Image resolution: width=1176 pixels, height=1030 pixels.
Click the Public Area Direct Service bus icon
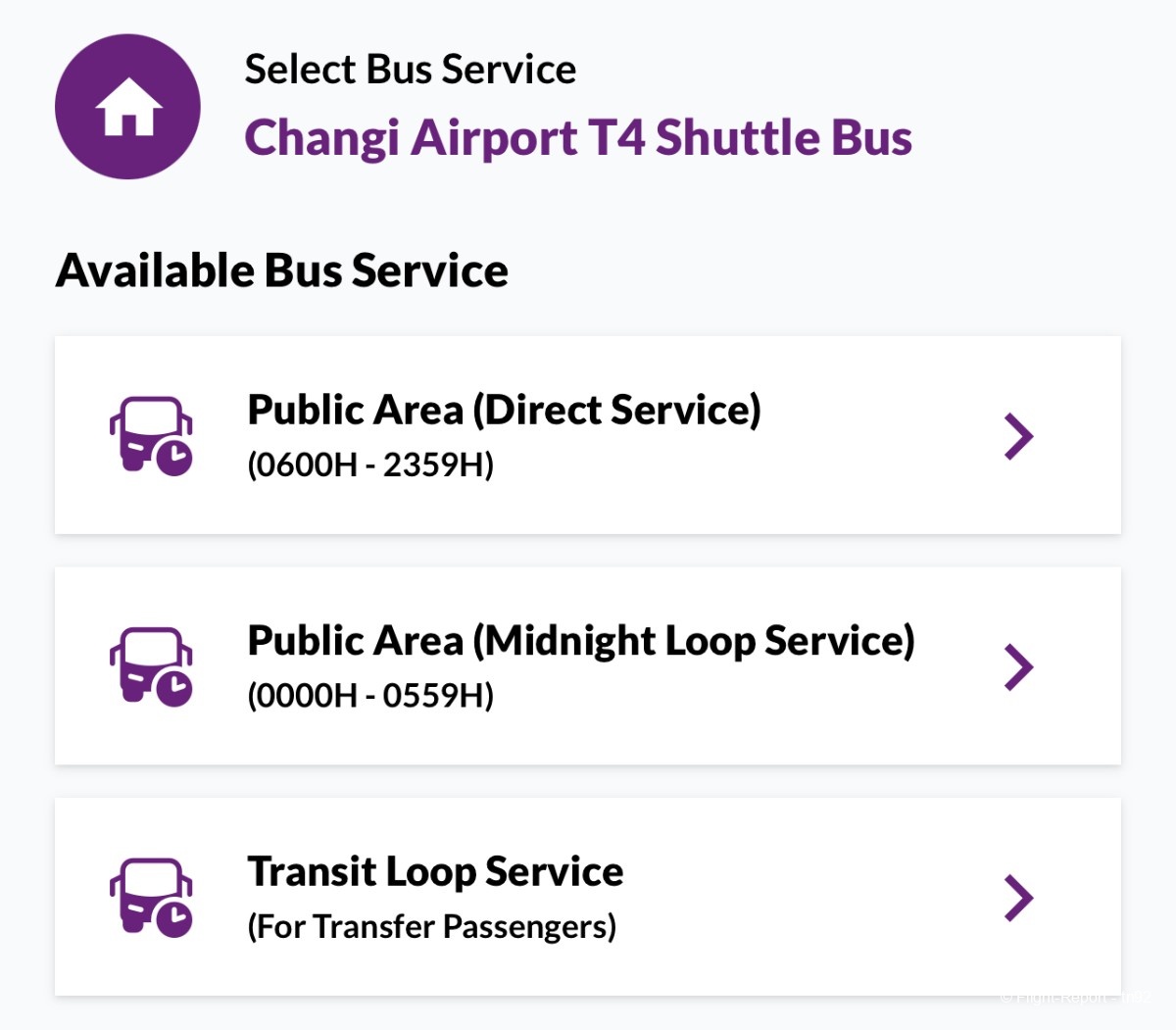151,436
